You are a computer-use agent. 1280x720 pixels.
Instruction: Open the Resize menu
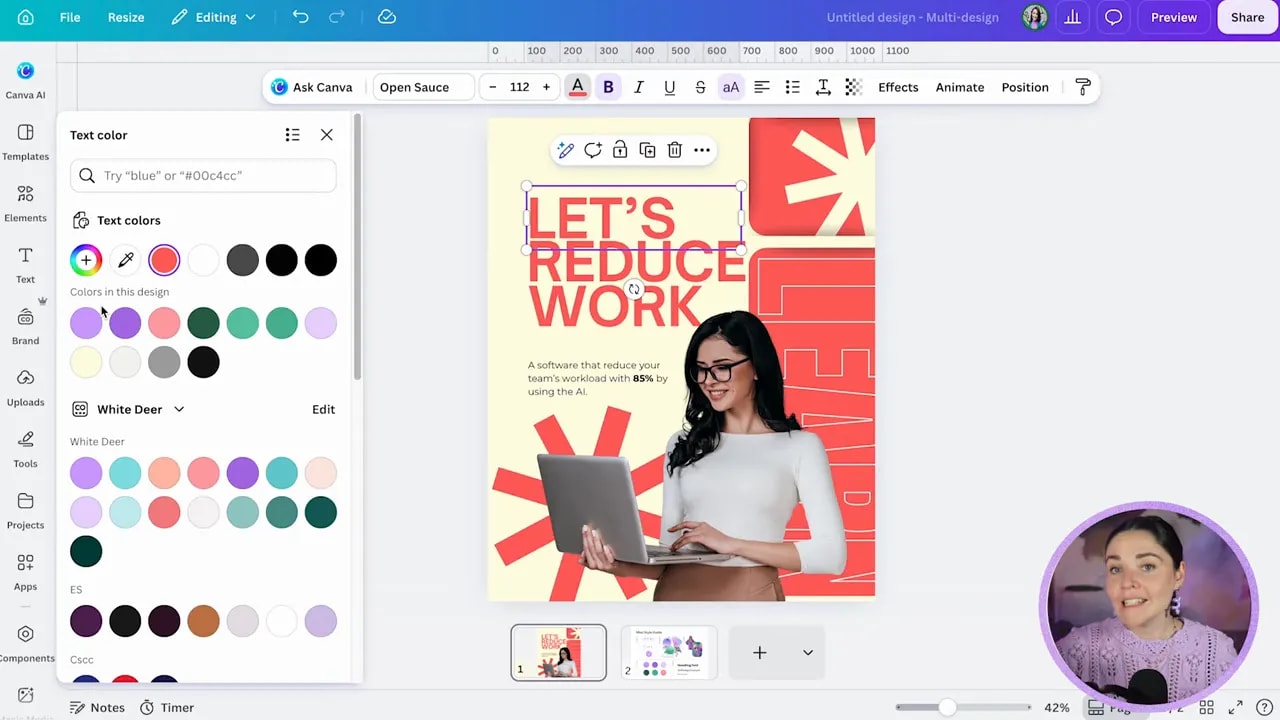126,17
